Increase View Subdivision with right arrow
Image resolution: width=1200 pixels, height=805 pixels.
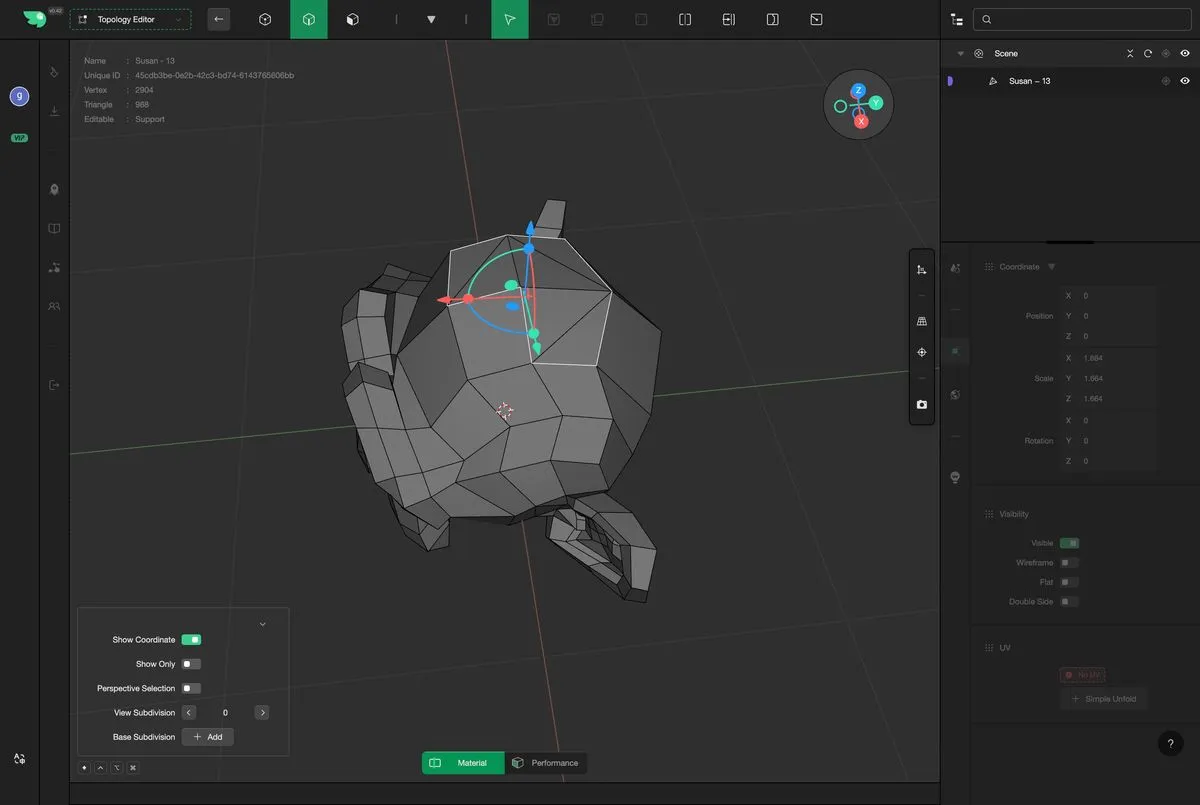pos(262,713)
